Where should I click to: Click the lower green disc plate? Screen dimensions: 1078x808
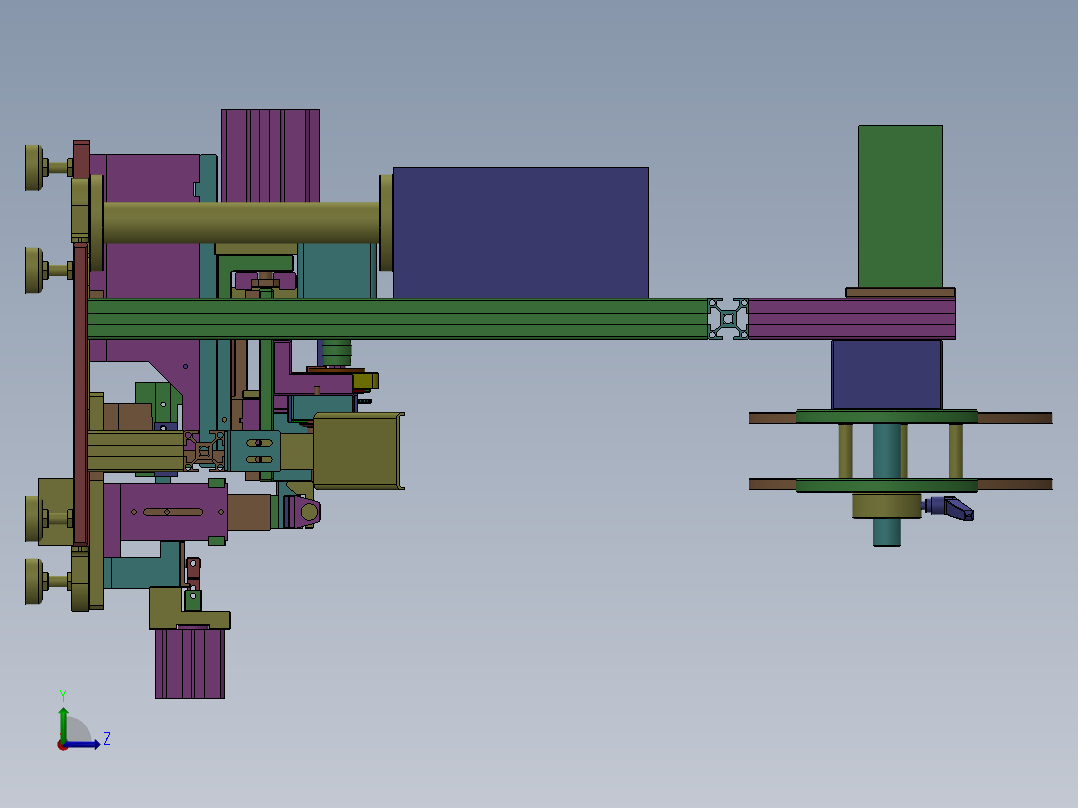[x=887, y=485]
